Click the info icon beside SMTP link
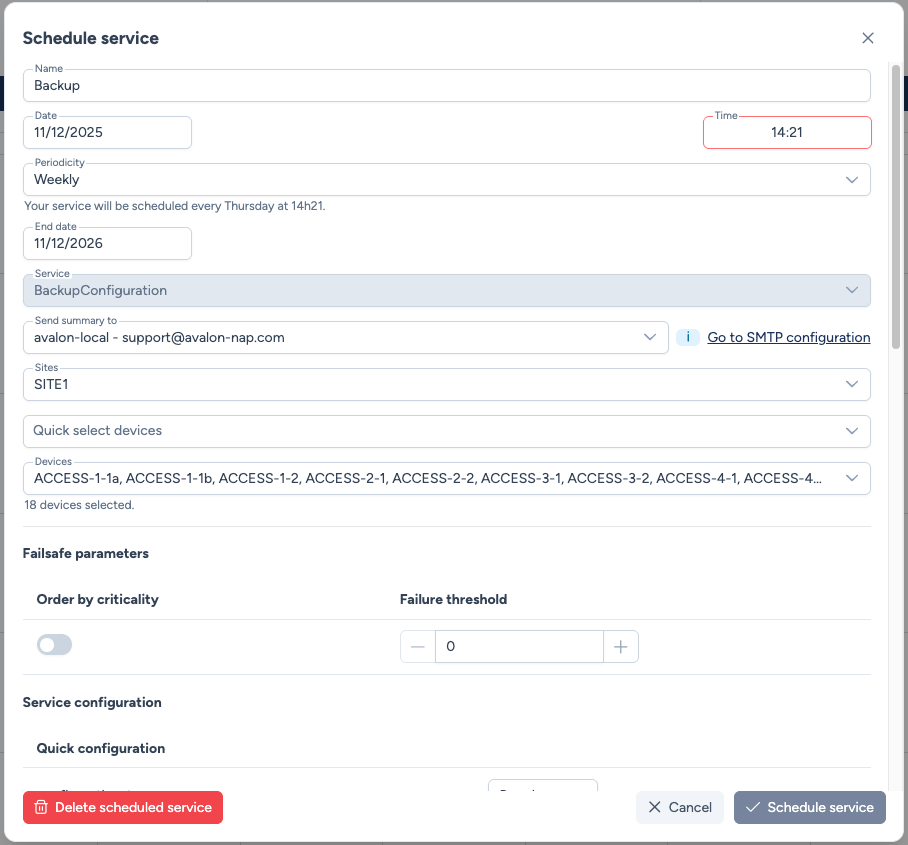Image resolution: width=908 pixels, height=845 pixels. point(688,338)
